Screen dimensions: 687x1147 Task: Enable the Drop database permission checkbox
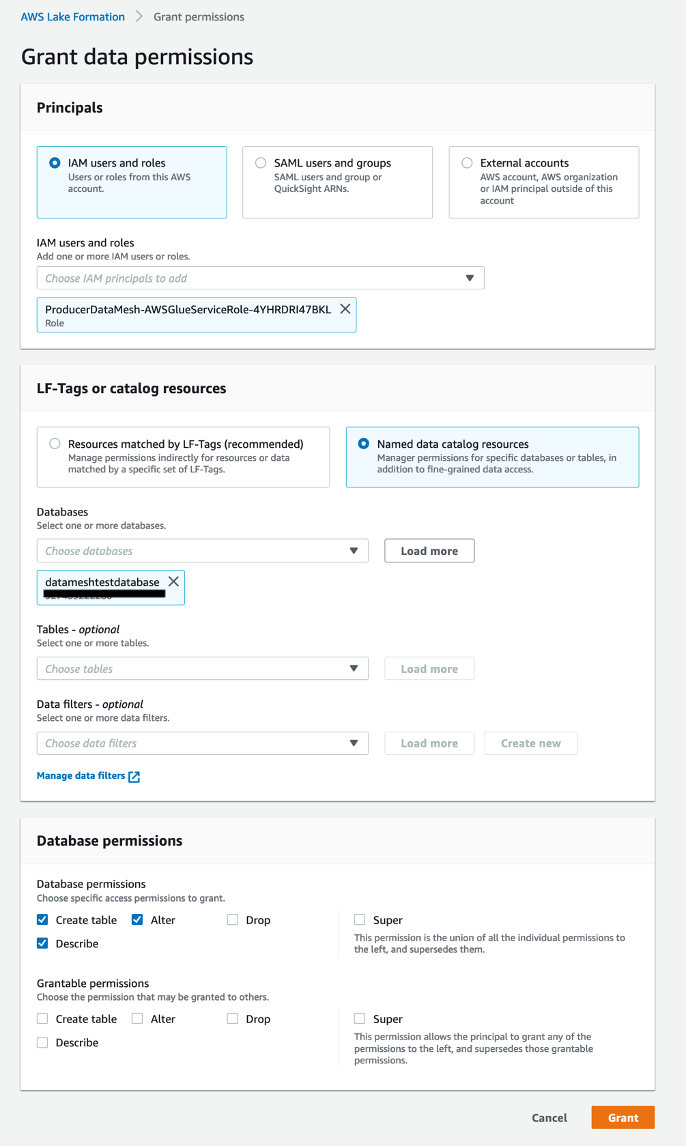point(233,920)
